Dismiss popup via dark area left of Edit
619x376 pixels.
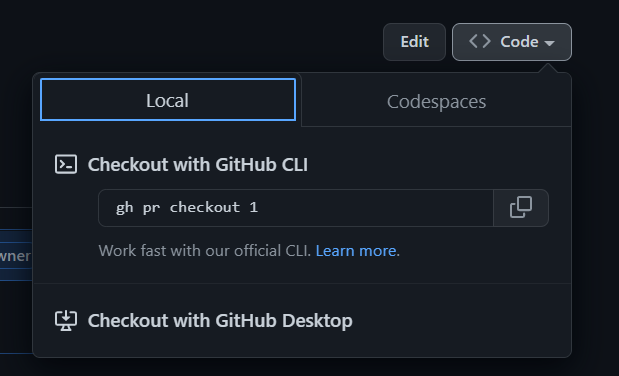click(x=197, y=36)
